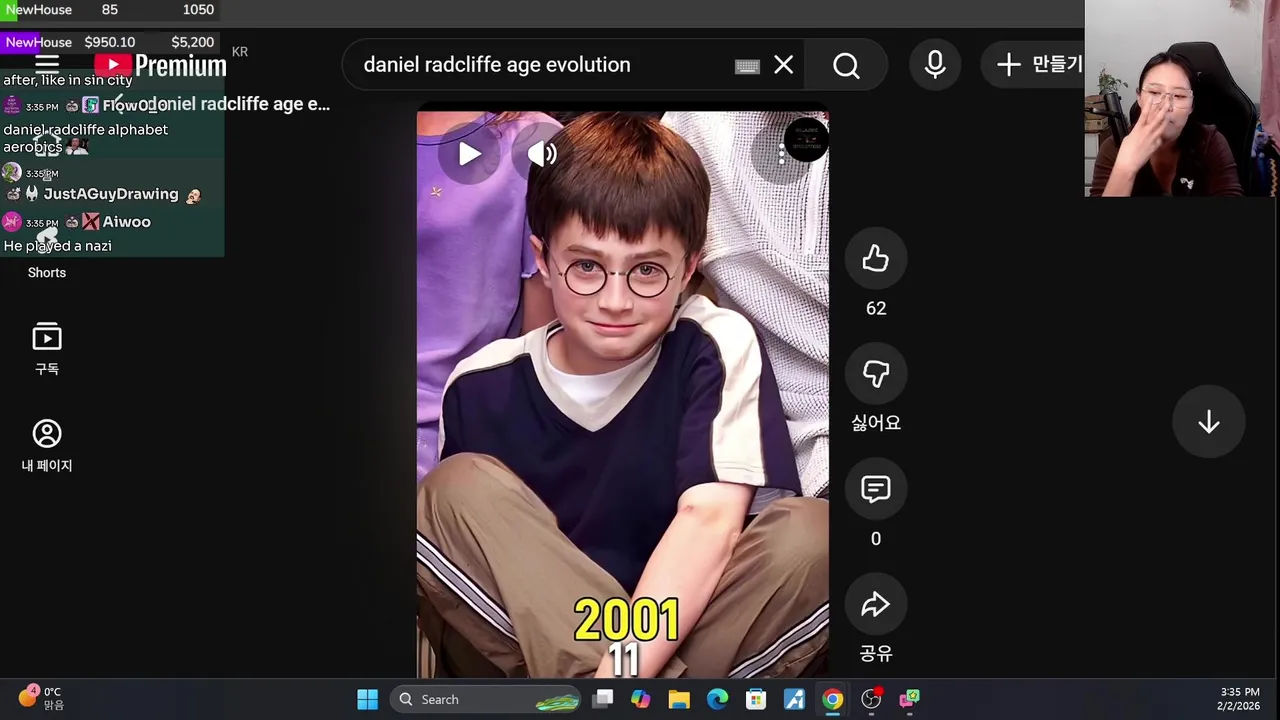Open 내 페이지 in sidebar

point(47,446)
